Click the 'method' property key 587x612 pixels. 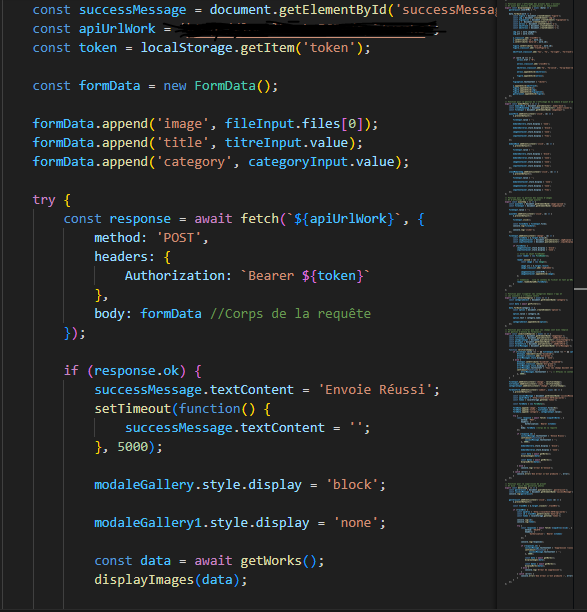click(117, 238)
